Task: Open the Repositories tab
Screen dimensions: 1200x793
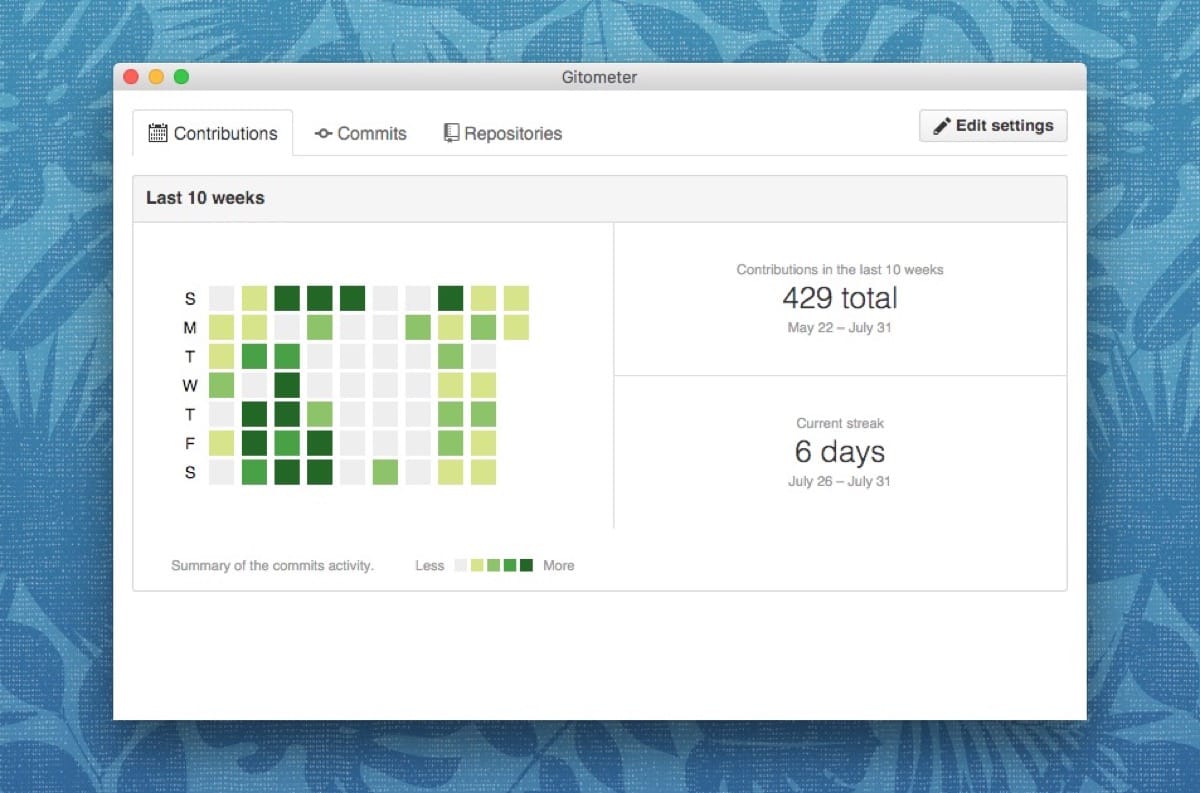Action: (x=512, y=133)
